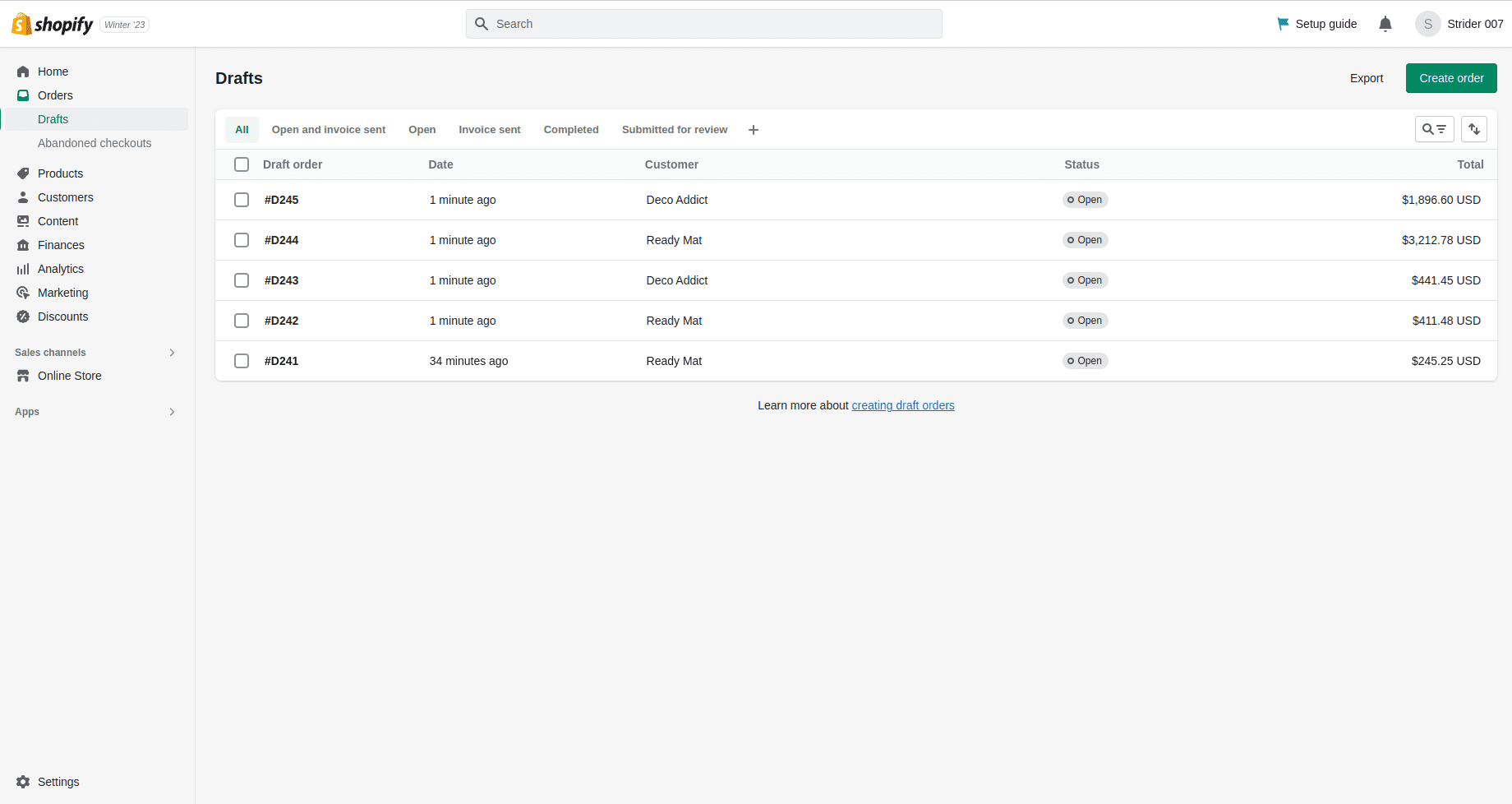Click into the Search field
The image size is (1512, 804).
pos(704,24)
